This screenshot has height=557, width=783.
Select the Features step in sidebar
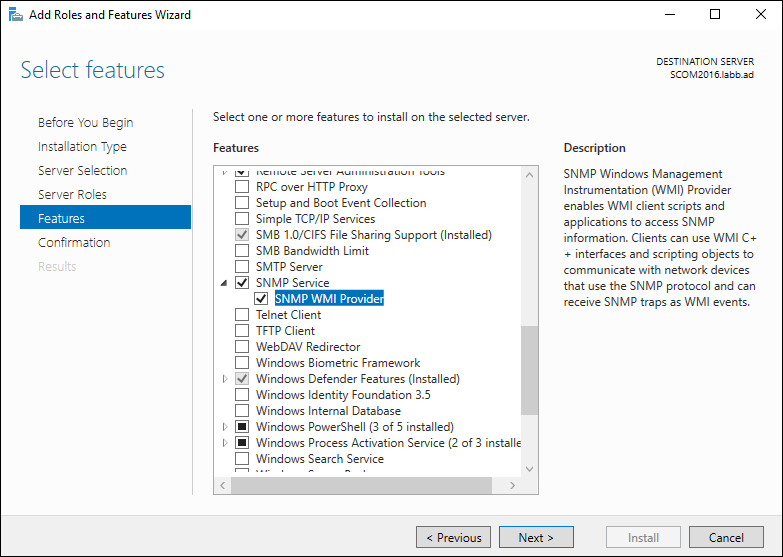click(105, 217)
